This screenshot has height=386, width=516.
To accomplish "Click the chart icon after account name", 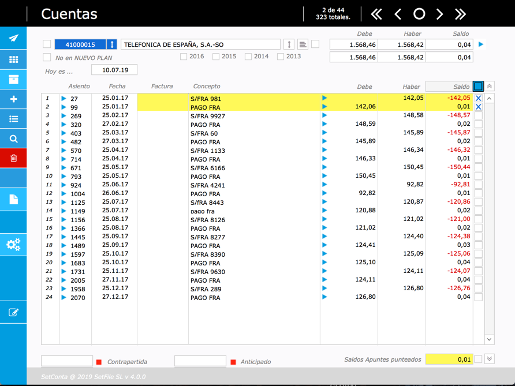I will [303, 44].
